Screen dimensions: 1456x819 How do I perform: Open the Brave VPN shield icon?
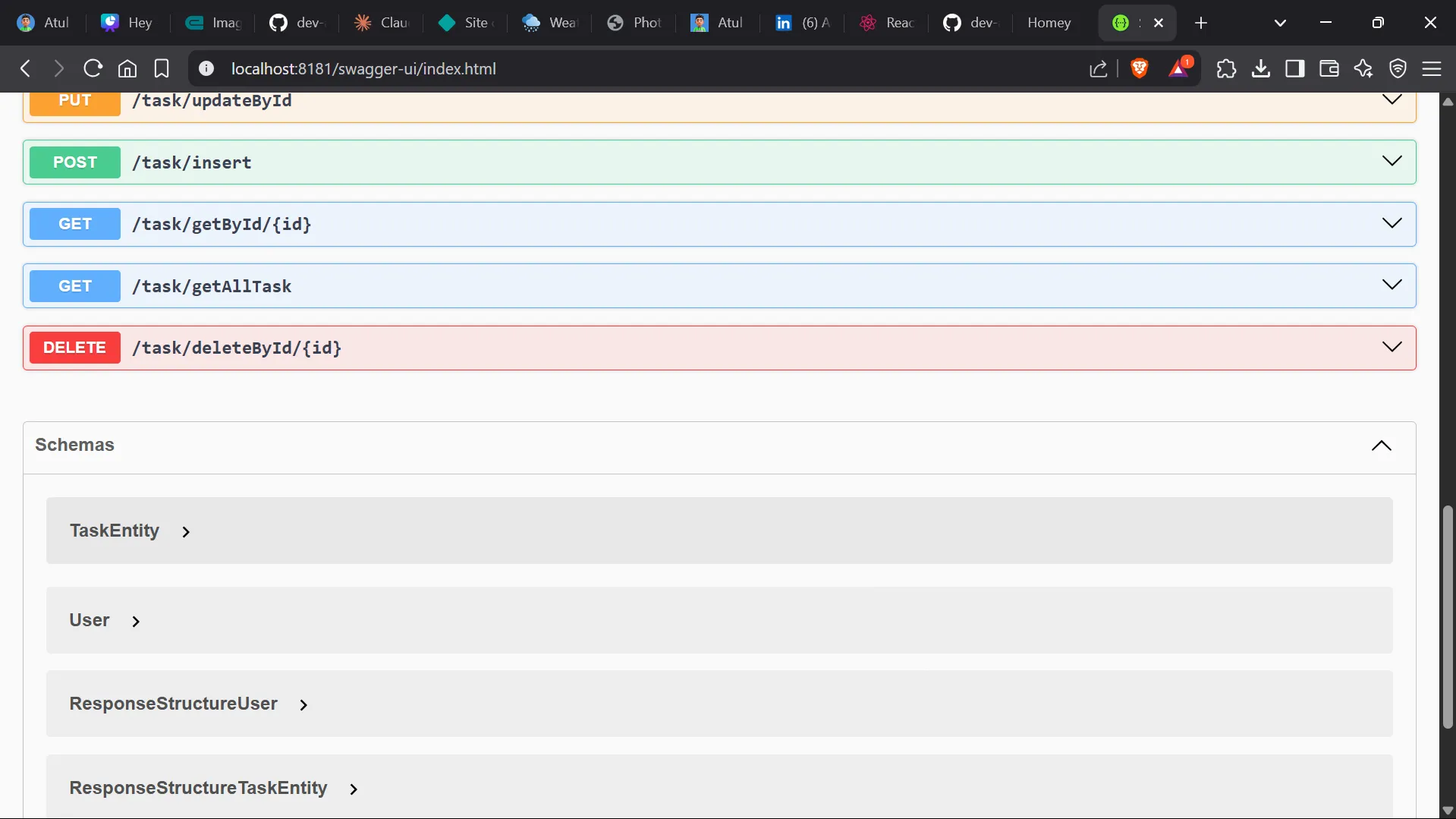(1398, 68)
